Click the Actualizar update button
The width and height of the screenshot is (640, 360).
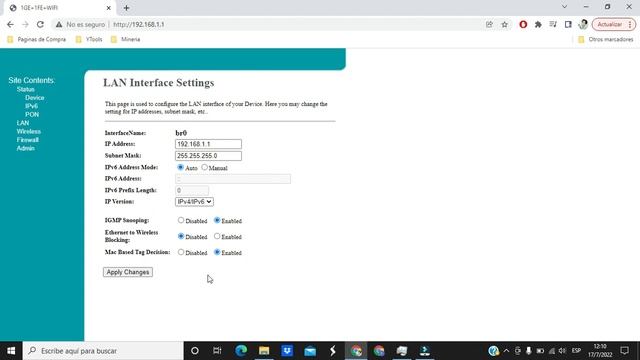tap(609, 24)
